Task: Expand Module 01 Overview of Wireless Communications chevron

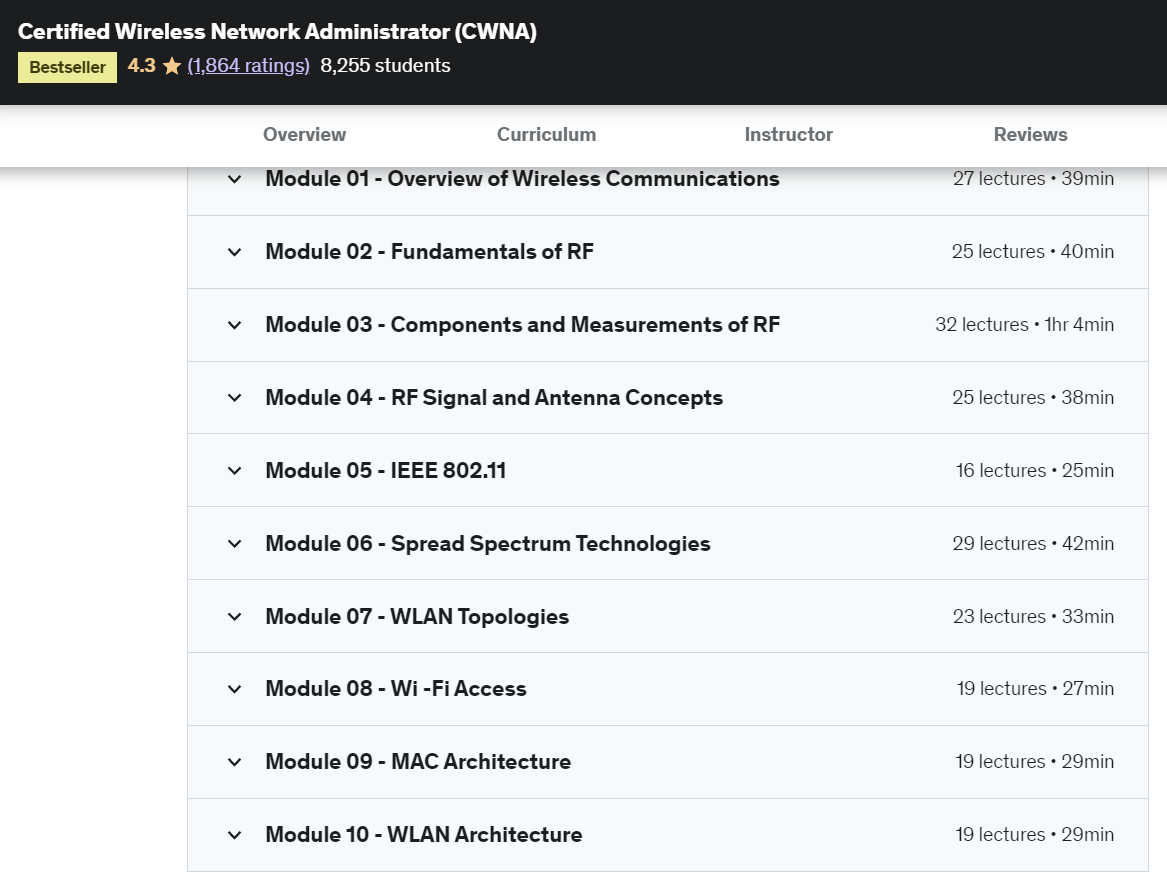Action: pos(235,180)
